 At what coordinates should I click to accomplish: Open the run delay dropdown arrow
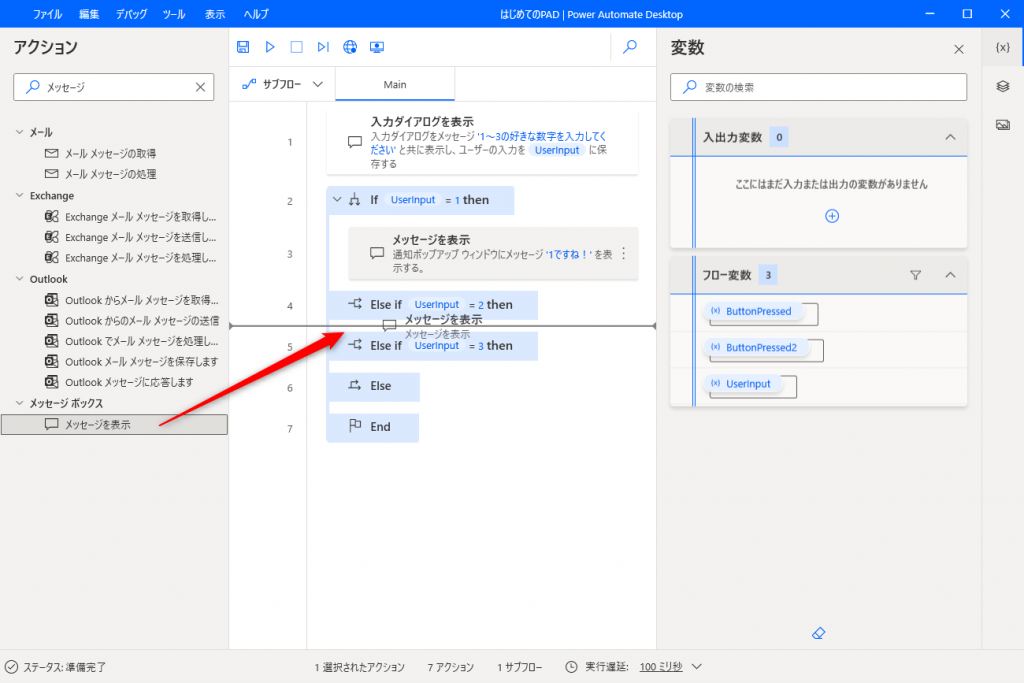click(x=697, y=667)
